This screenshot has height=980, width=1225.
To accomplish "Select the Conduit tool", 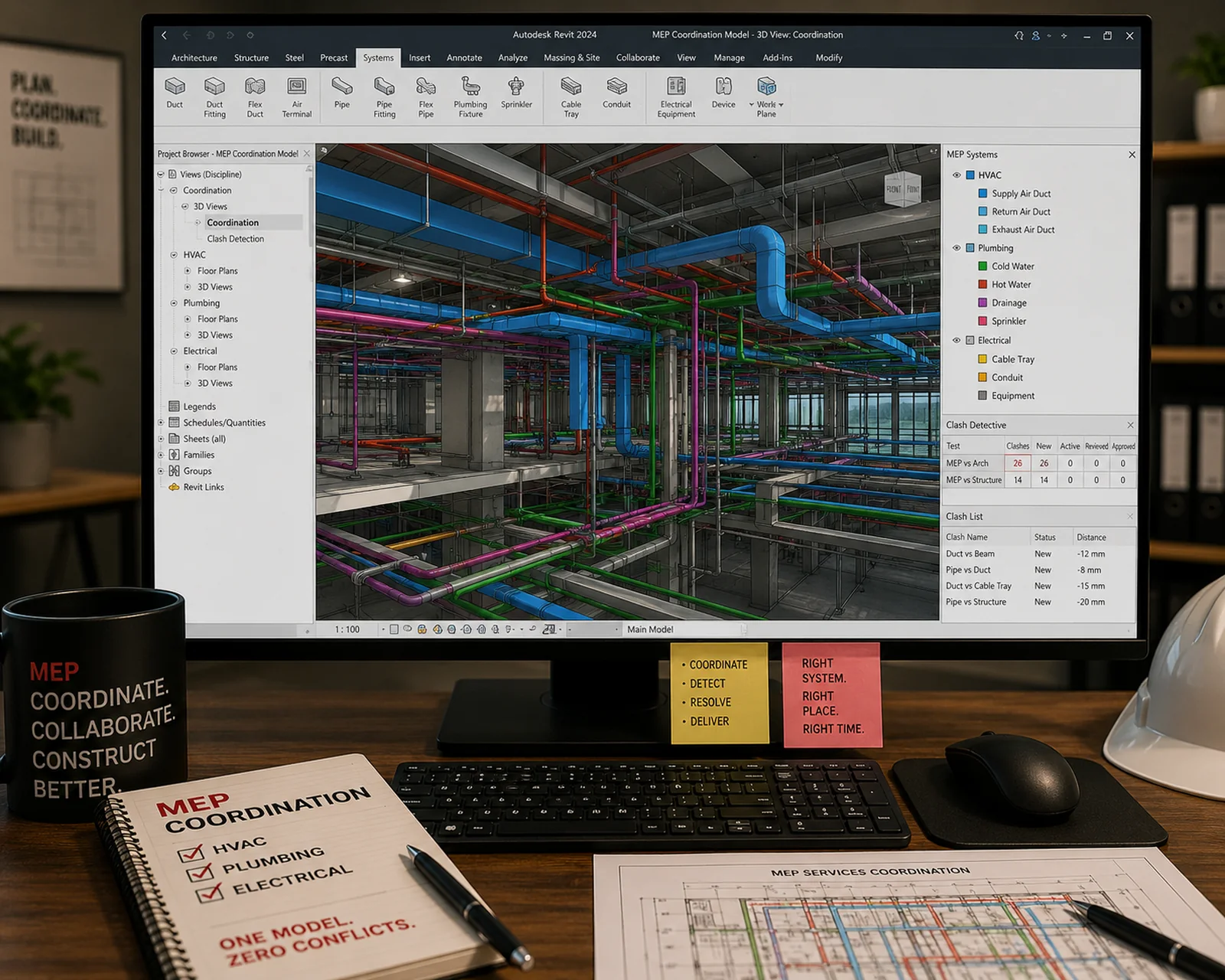I will pos(616,93).
